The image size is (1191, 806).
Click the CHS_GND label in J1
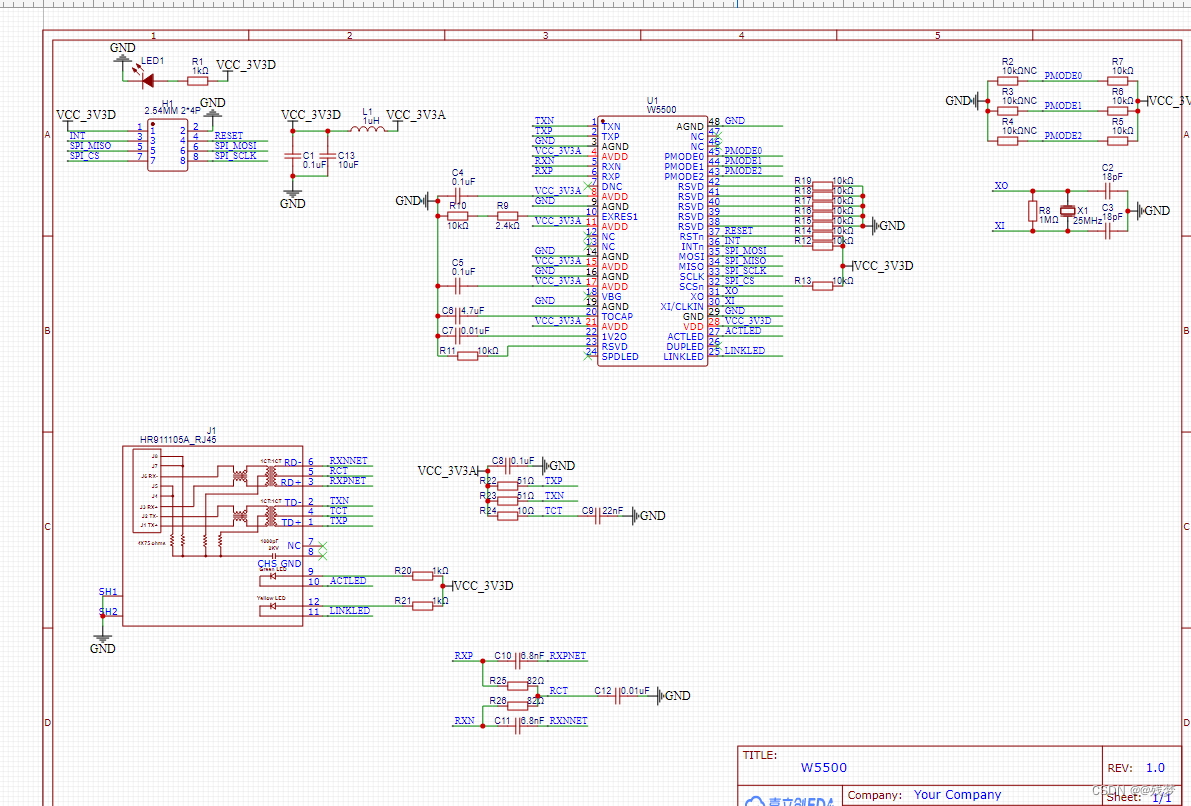(x=280, y=564)
